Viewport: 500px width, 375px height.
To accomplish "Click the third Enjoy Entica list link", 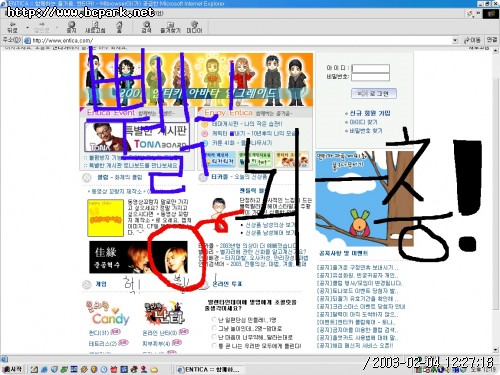I will coord(242,143).
